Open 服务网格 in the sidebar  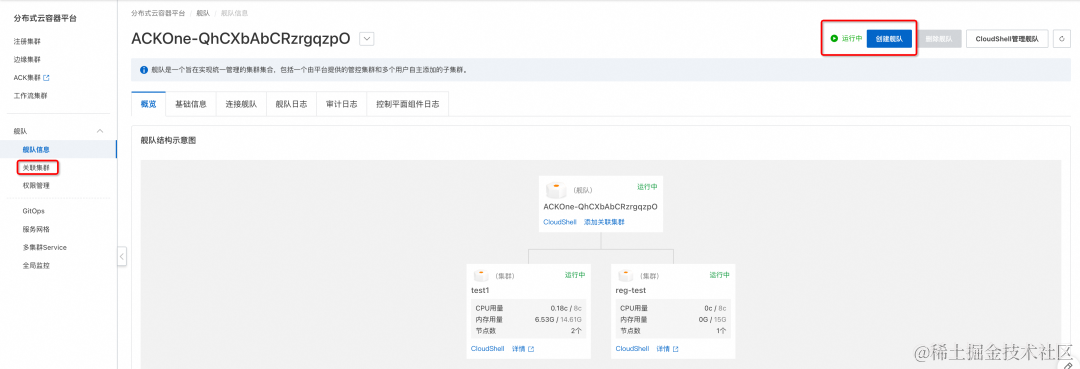36,229
